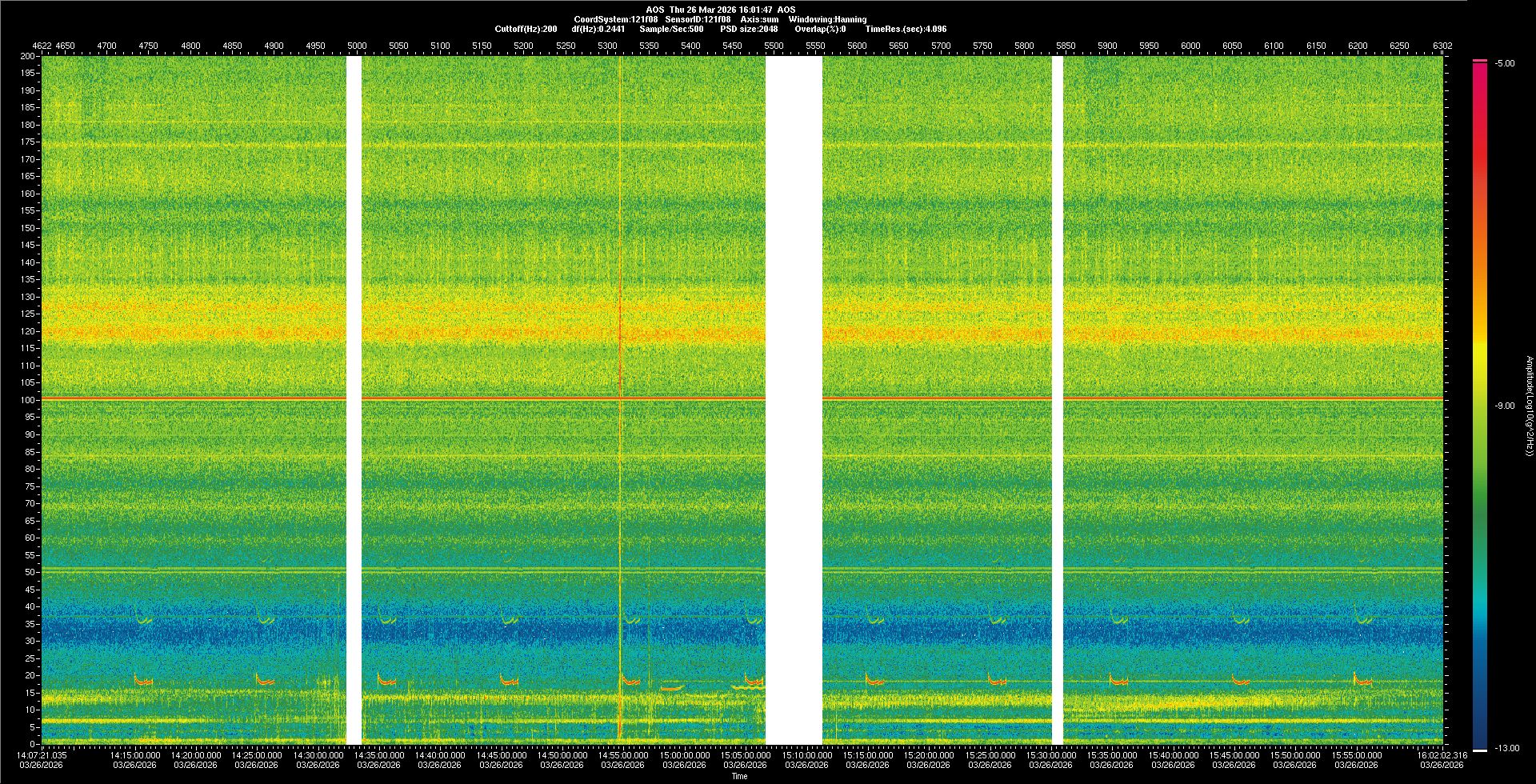The image size is (1536, 784).
Task: Click the 14:07:21.035 start time label
Action: point(42,754)
